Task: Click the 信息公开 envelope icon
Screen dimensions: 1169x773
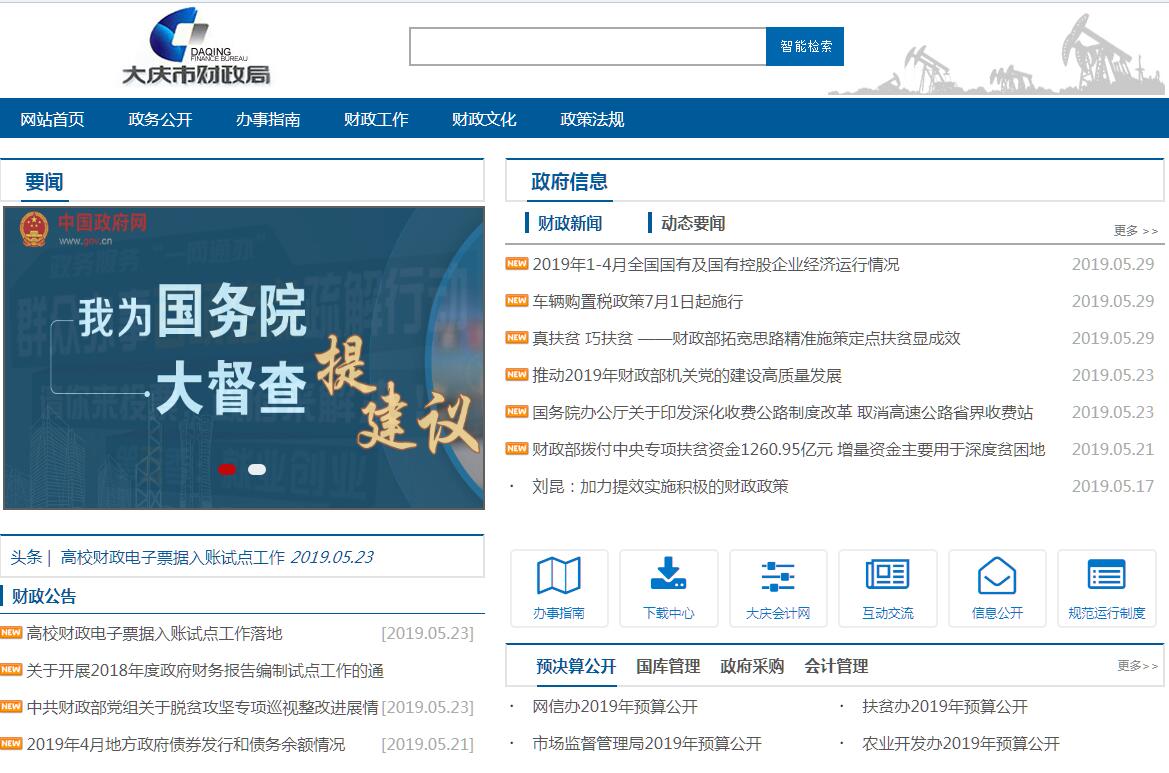Action: pos(997,577)
